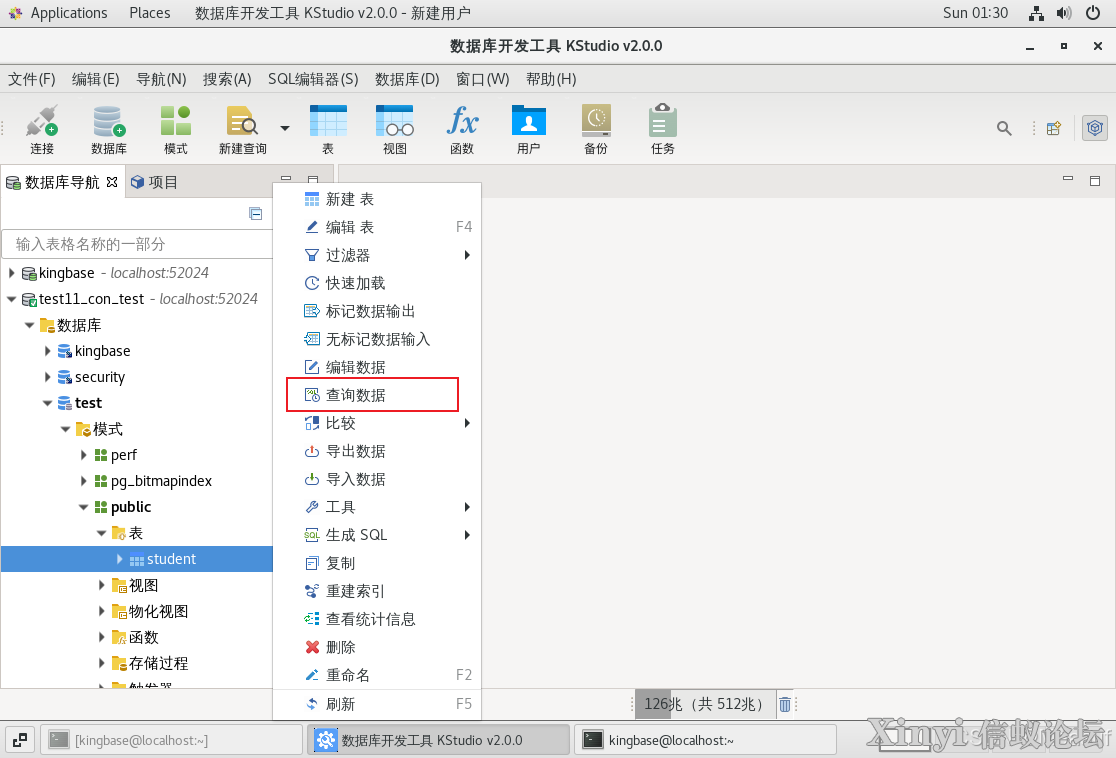Click the workspace switcher icon in bottom panel

[x=20, y=740]
